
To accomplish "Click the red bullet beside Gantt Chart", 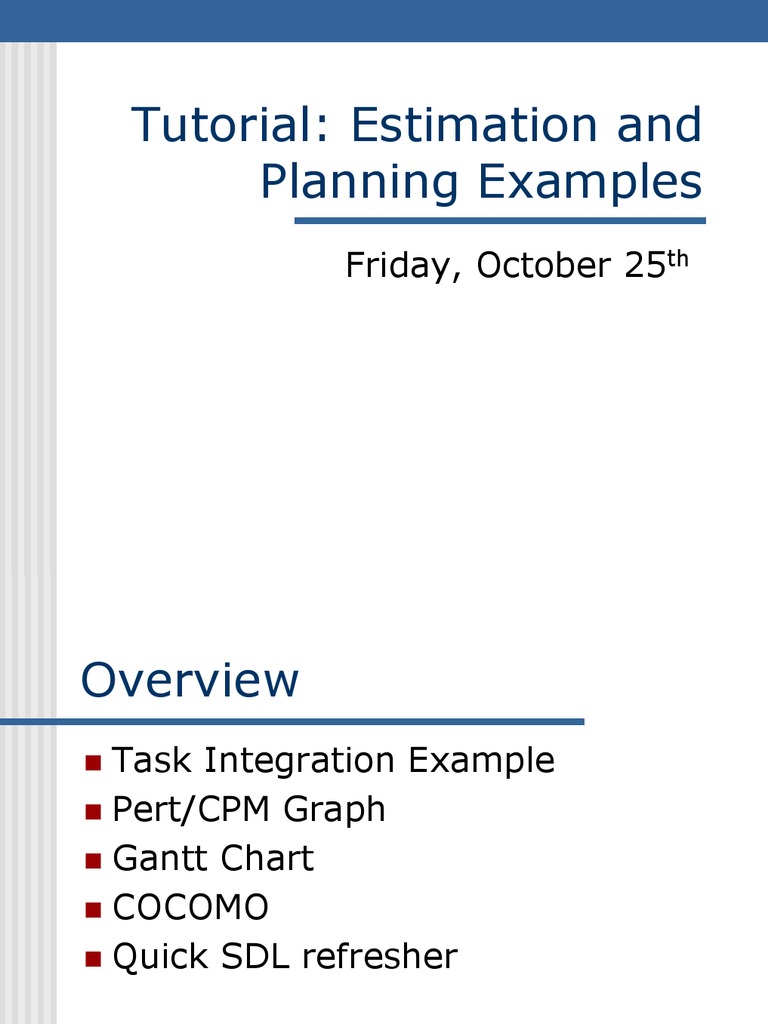I will pos(94,860).
